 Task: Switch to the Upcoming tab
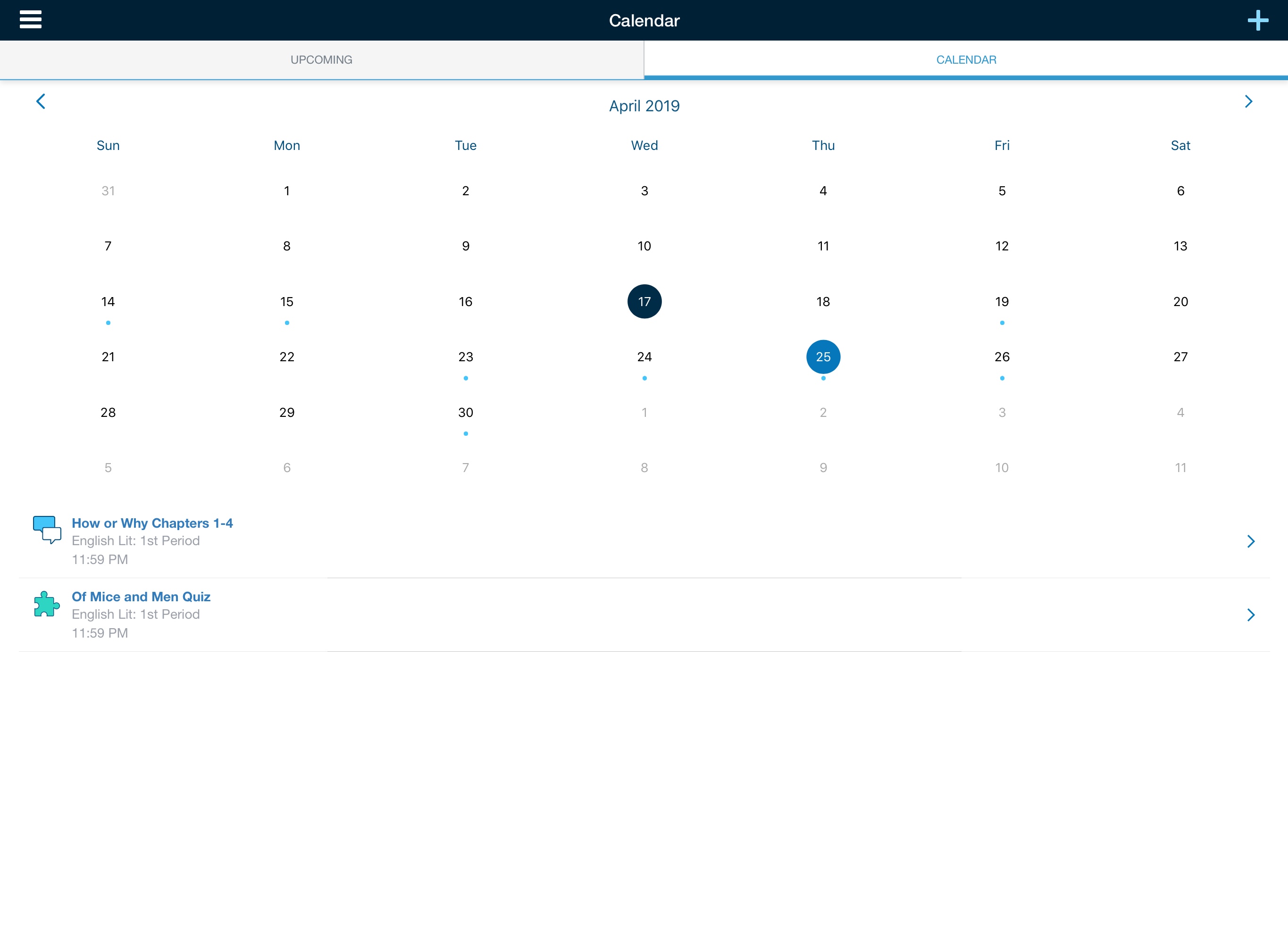point(321,59)
